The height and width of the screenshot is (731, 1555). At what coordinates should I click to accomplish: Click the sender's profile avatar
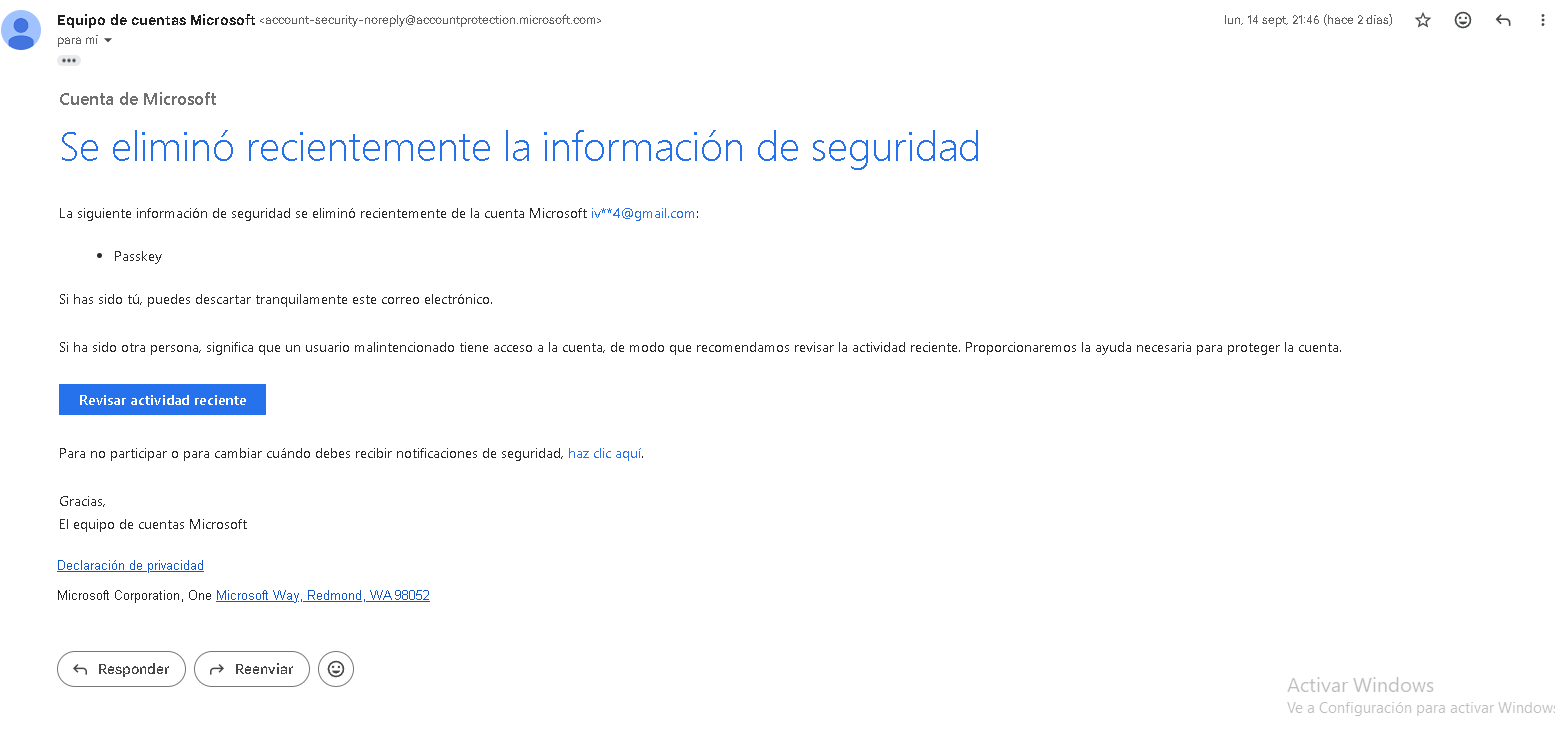coord(21,30)
